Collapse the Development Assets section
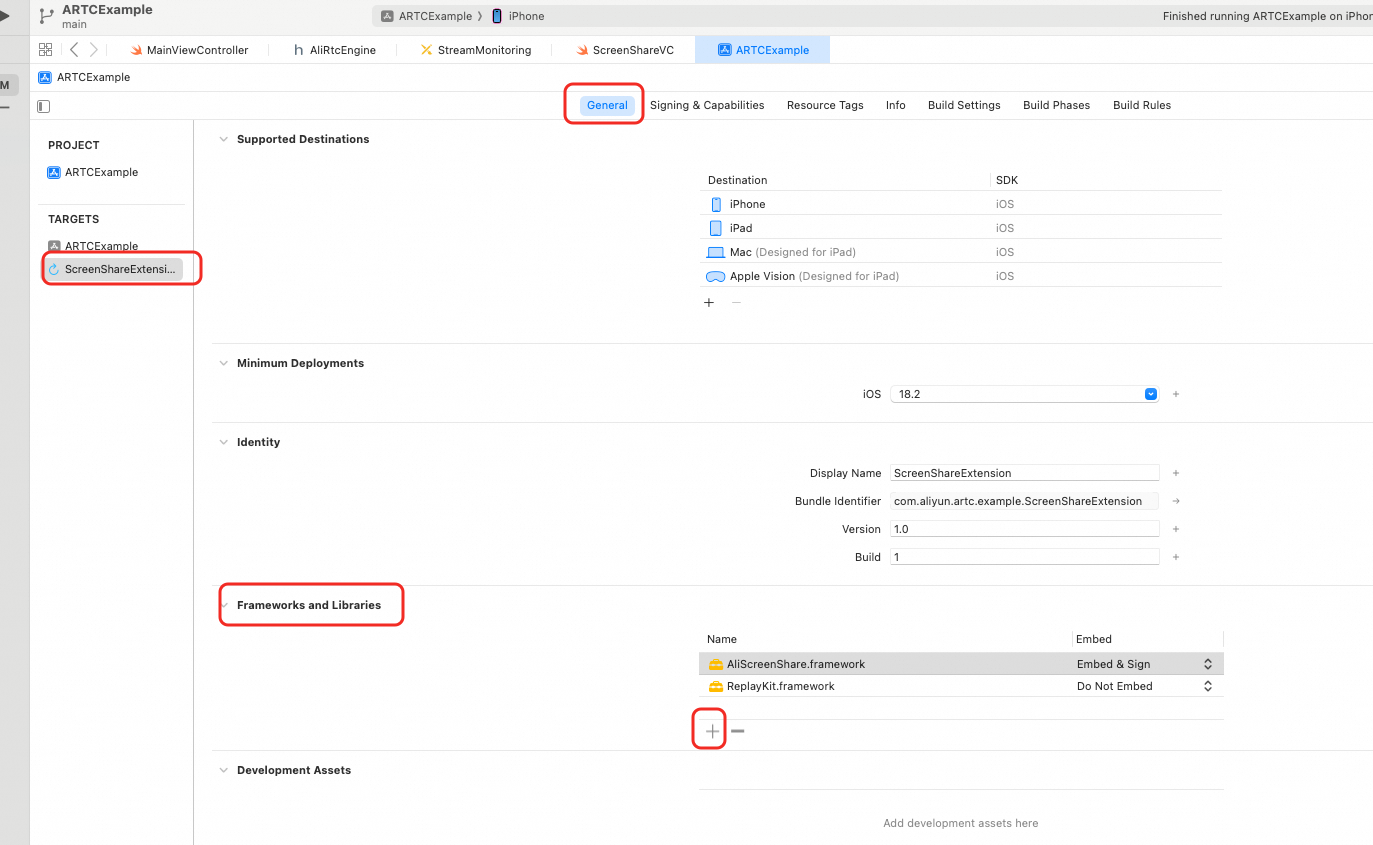1373x845 pixels. [223, 770]
